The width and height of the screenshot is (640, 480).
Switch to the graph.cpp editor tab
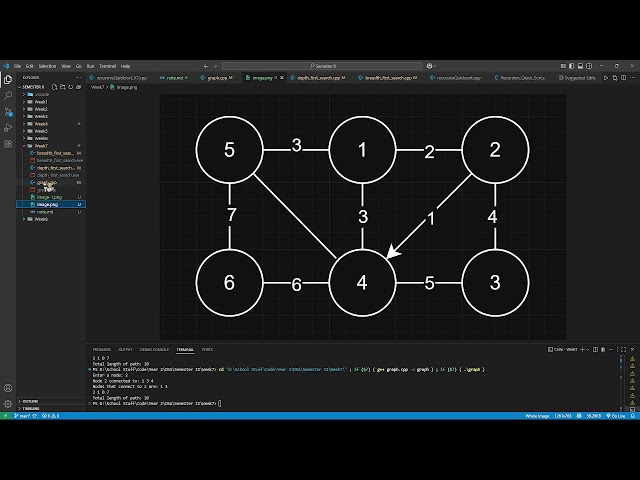click(x=217, y=78)
